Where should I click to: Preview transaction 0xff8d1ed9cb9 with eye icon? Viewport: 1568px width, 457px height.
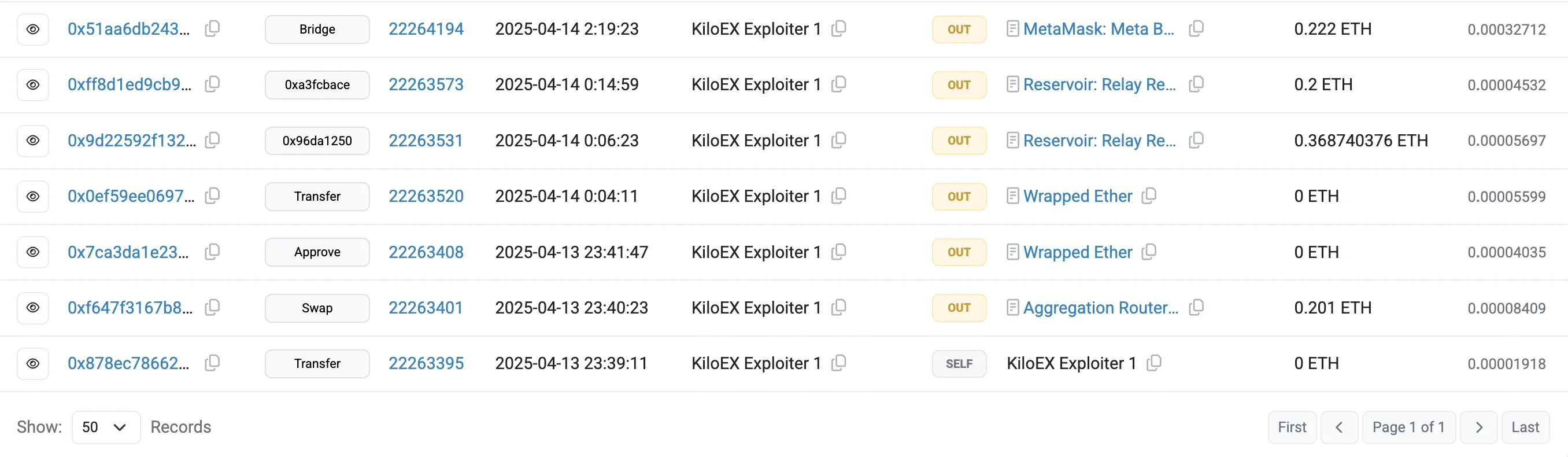point(33,84)
